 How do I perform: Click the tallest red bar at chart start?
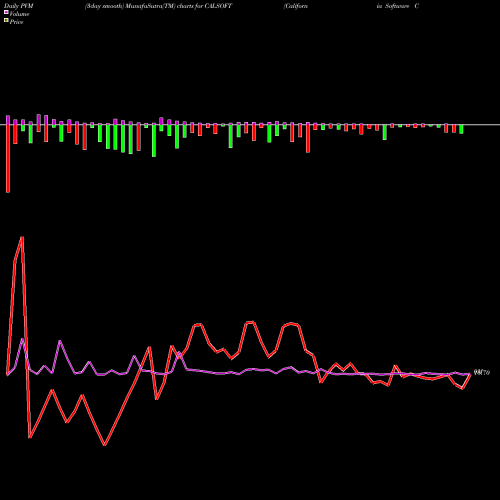[x=8, y=158]
